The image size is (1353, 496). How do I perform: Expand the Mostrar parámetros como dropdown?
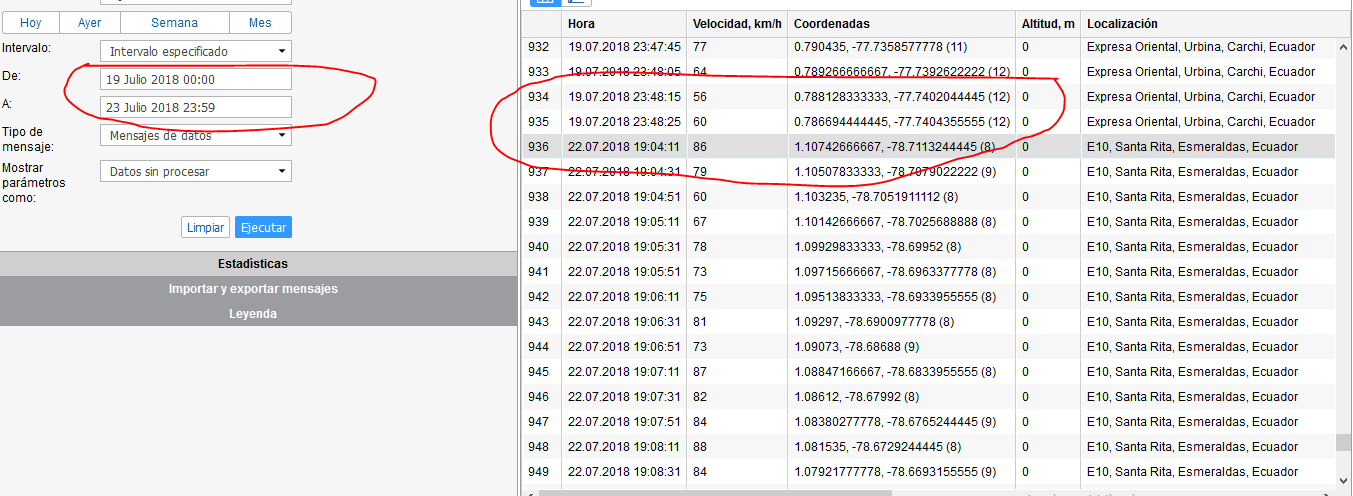[x=196, y=172]
